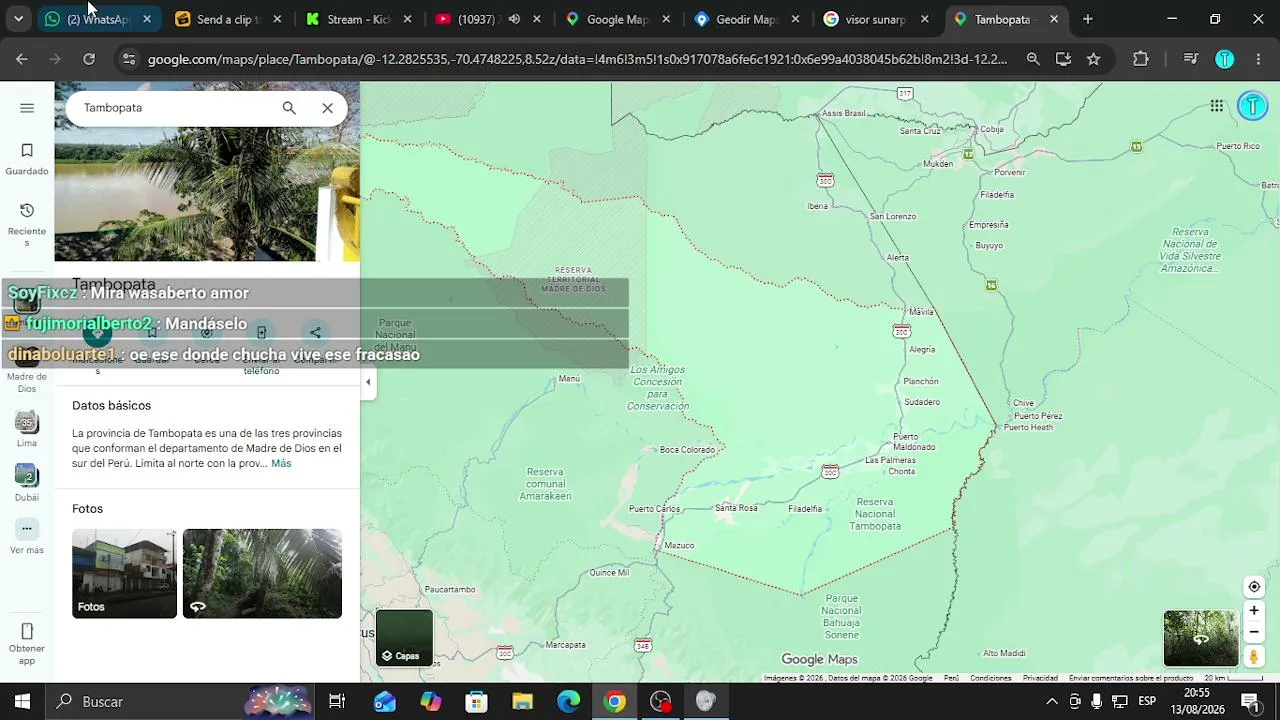Switch to the visor sunarp tab
1280x720 pixels.
(876, 19)
